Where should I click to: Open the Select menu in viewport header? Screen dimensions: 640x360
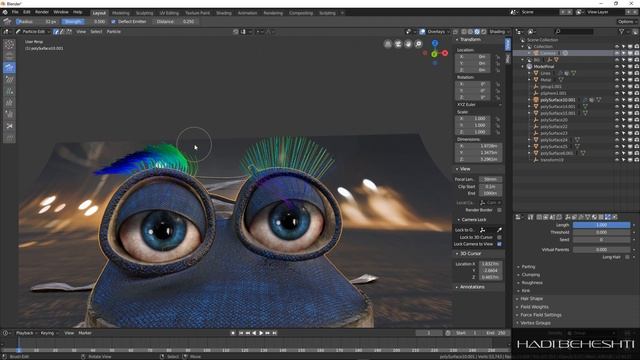96,31
